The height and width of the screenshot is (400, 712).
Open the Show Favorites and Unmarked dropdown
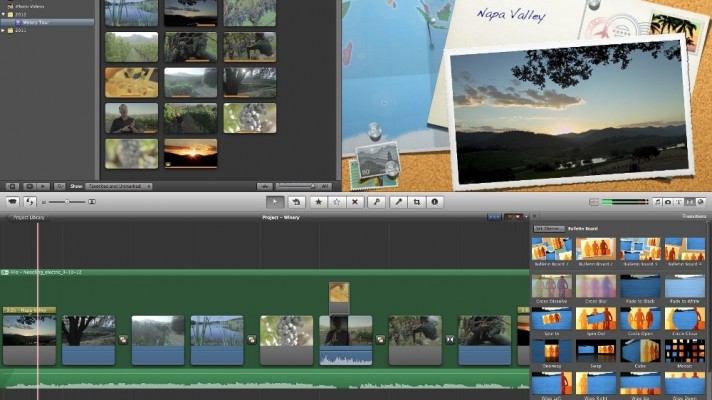click(x=118, y=186)
